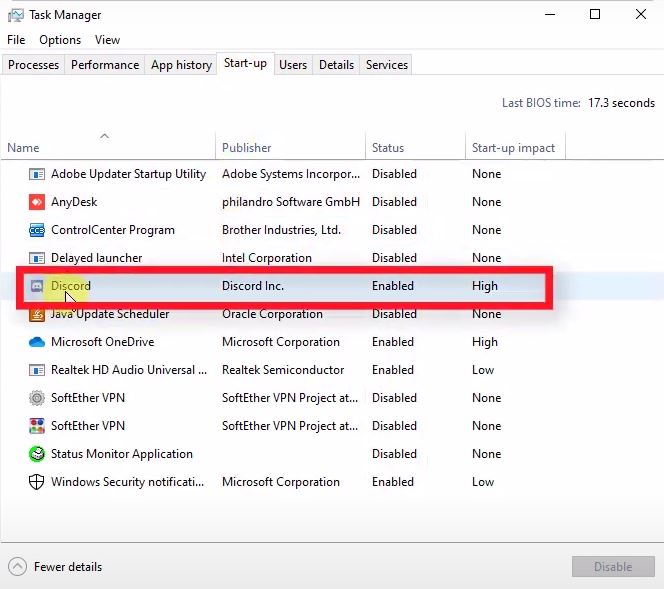
Task: Select the Adobe Updater Startup Utility name
Action: [x=128, y=174]
